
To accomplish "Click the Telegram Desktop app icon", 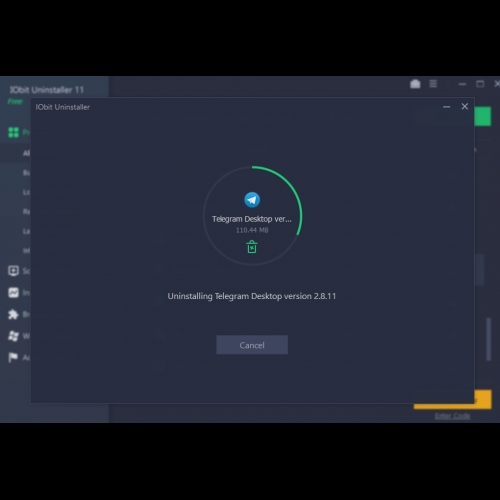I will point(252,200).
